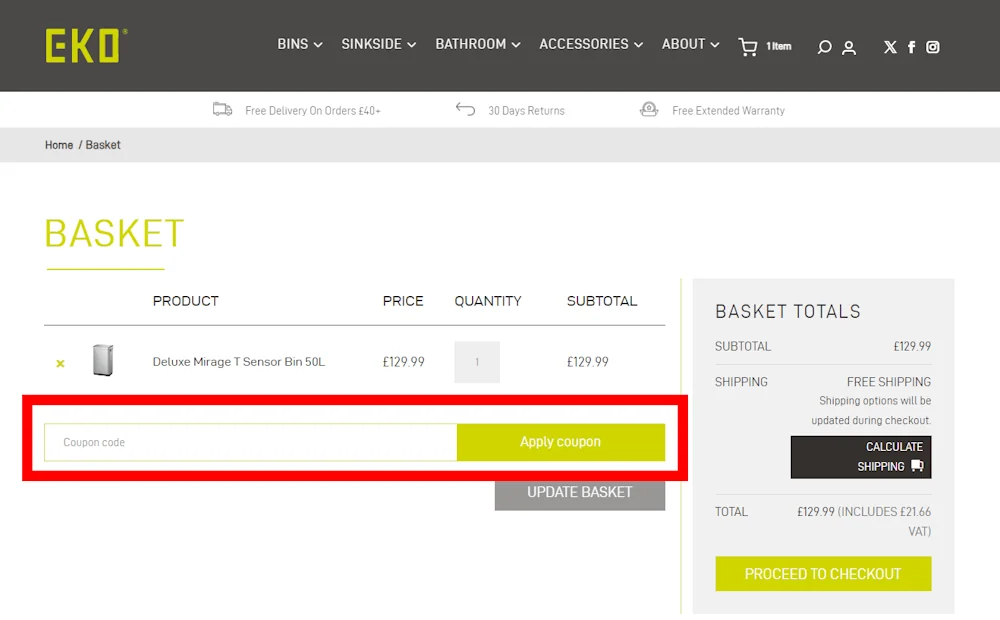This screenshot has width=1000, height=620.
Task: Click the quantity field showing 1
Action: click(x=477, y=362)
